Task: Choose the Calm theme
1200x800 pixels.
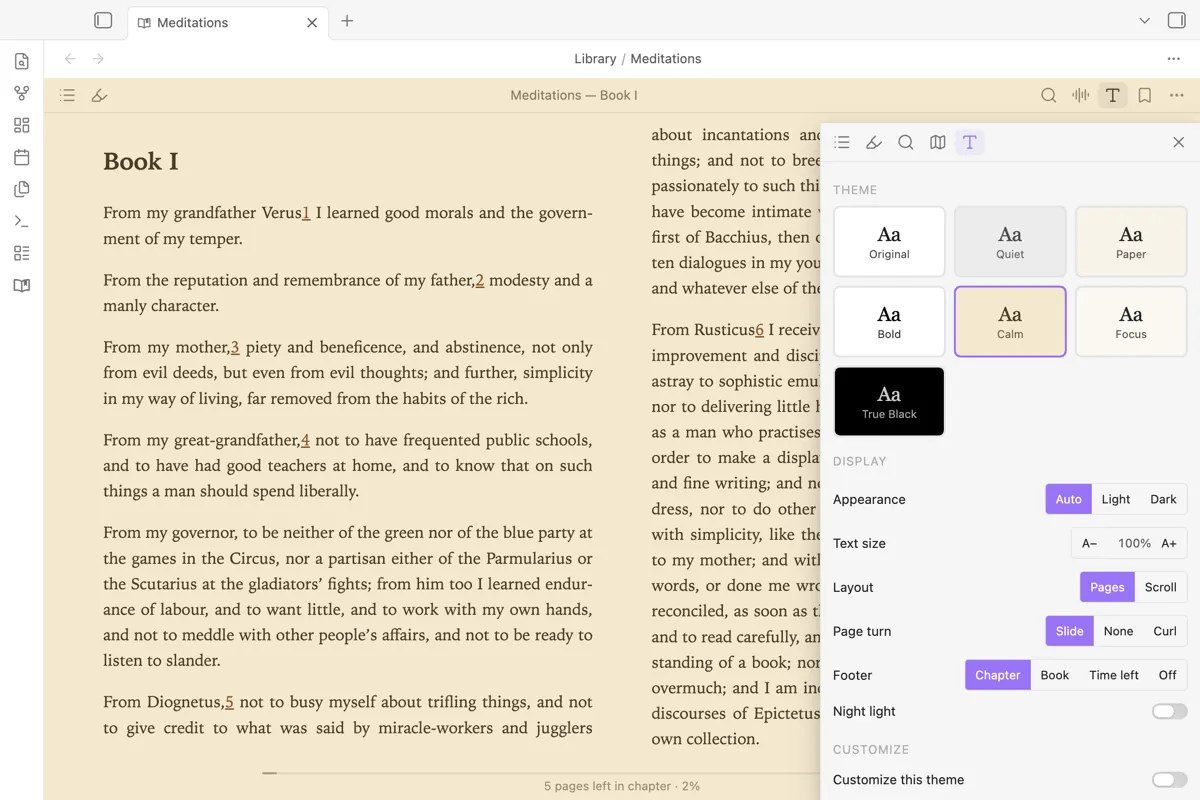Action: (1010, 322)
